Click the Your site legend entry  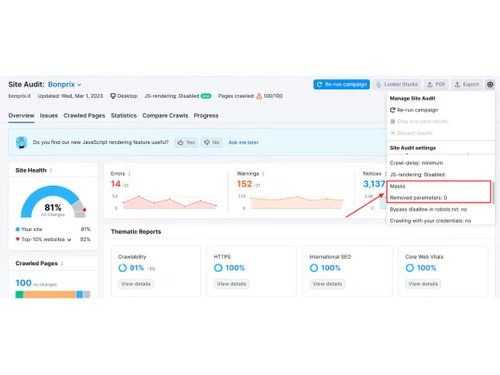point(29,229)
